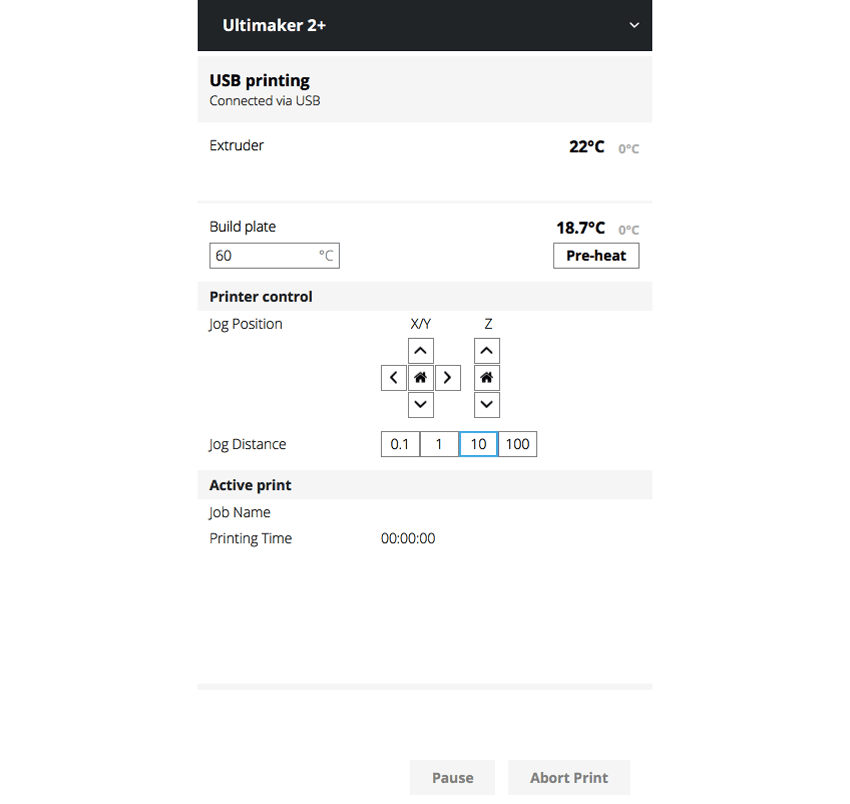Jog the print head right
850x804 pixels.
tap(448, 378)
